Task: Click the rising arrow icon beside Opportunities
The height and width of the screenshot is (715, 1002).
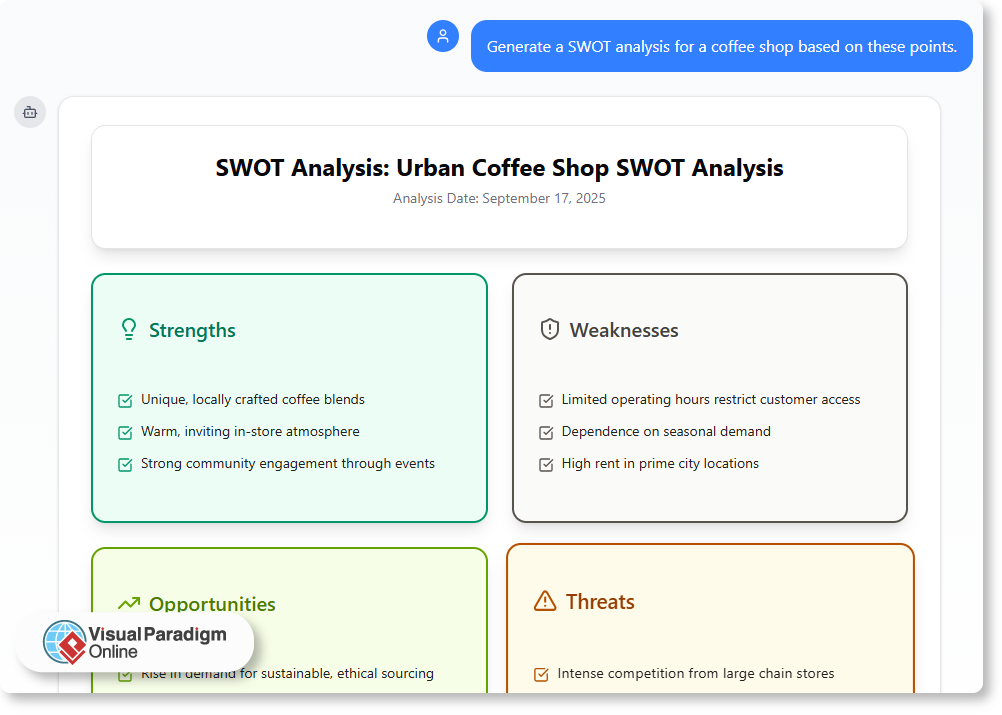Action: click(x=128, y=603)
